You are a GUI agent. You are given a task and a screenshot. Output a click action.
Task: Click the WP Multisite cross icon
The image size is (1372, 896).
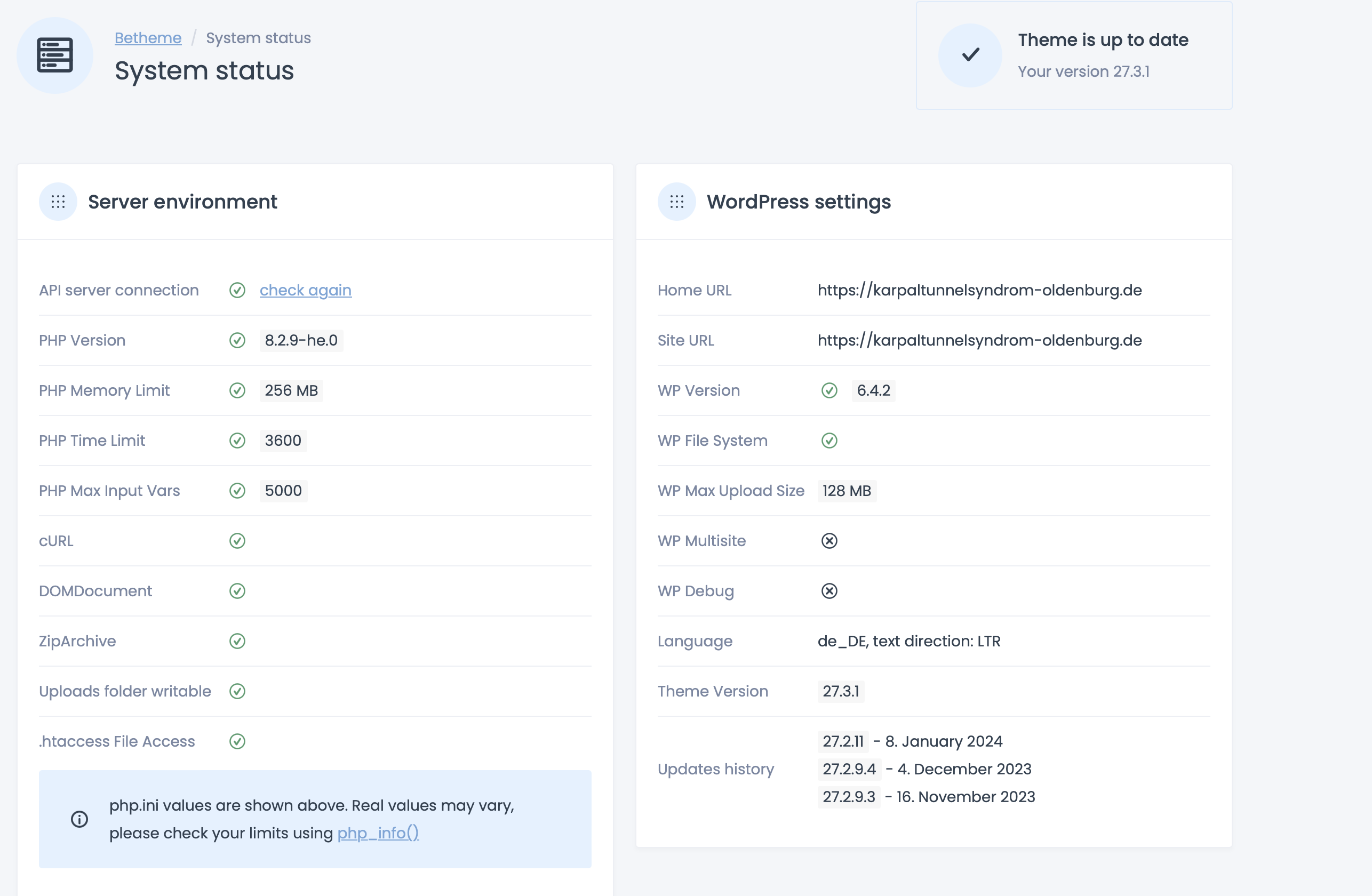[x=829, y=541]
